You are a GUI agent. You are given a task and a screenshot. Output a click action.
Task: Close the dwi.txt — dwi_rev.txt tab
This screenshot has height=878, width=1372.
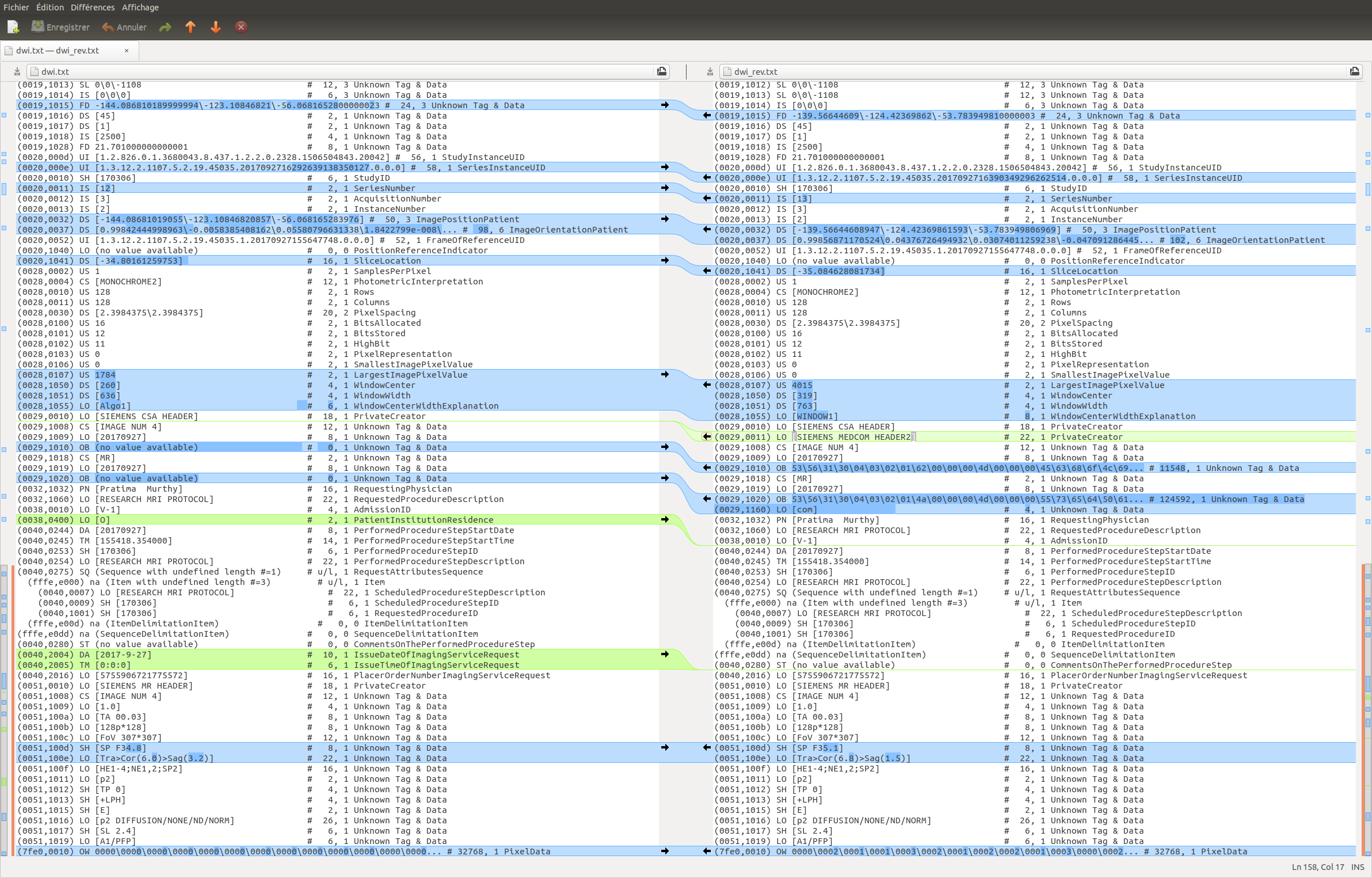tap(127, 51)
